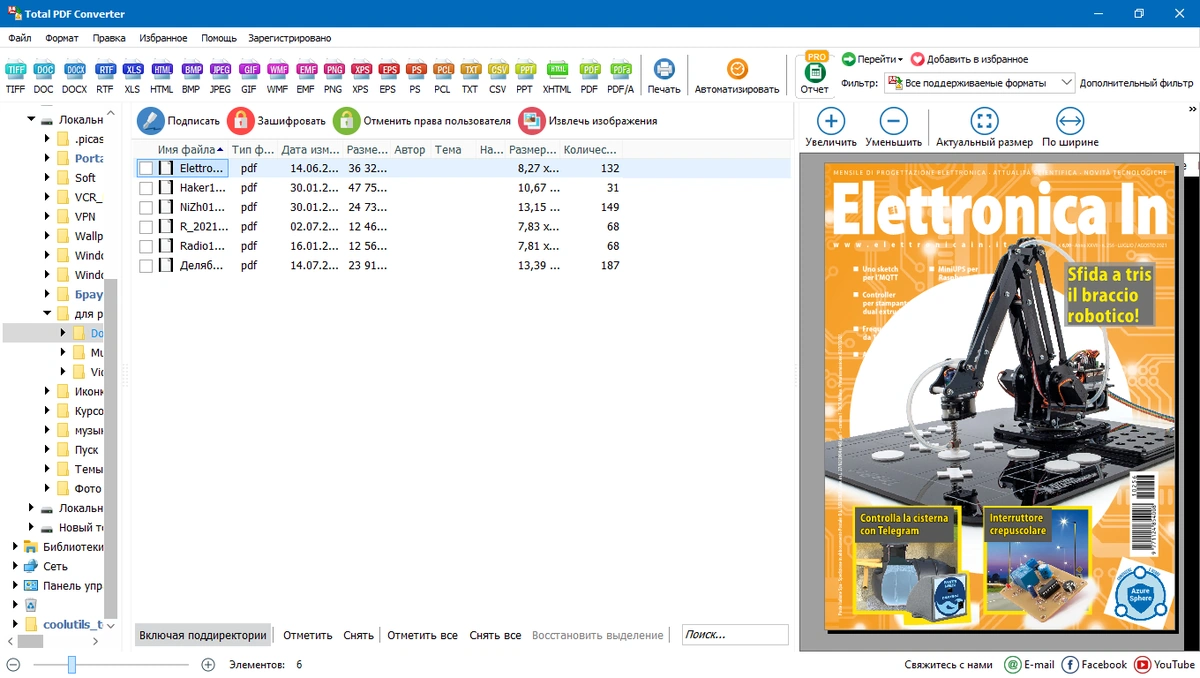Check the Elettro... file checkbox
Image resolution: width=1200 pixels, height=678 pixels.
[146, 169]
